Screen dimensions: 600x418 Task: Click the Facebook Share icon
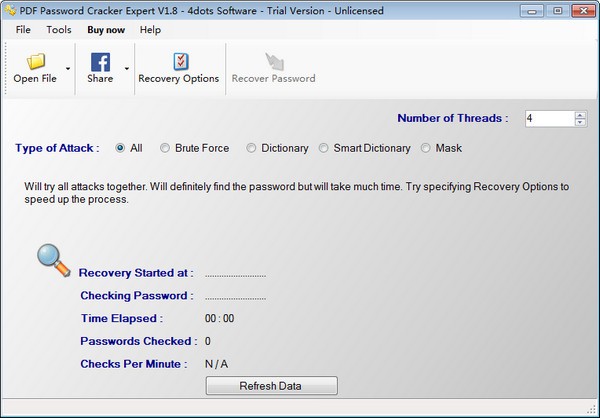[x=100, y=61]
